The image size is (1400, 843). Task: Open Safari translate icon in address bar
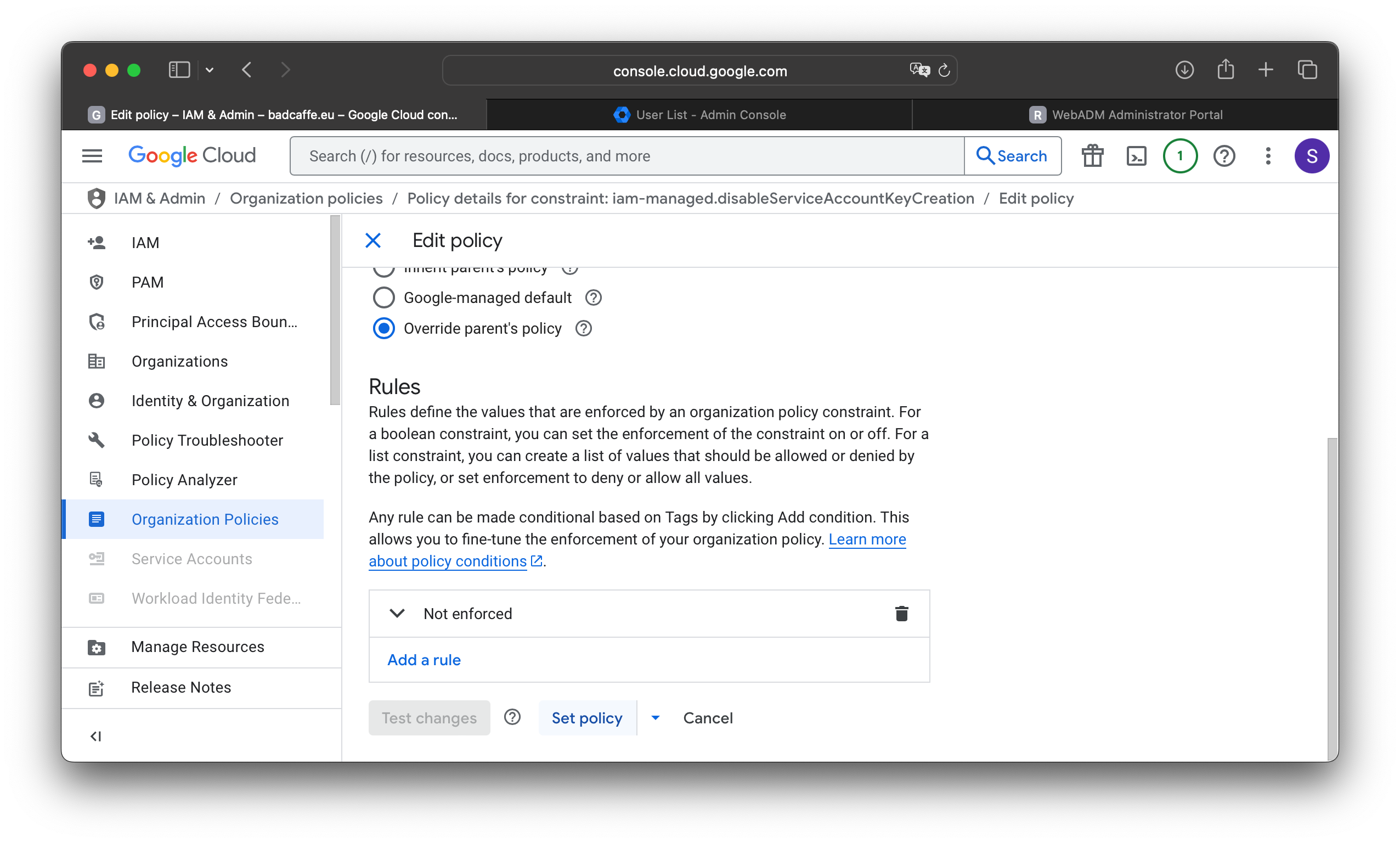pyautogui.click(x=919, y=70)
